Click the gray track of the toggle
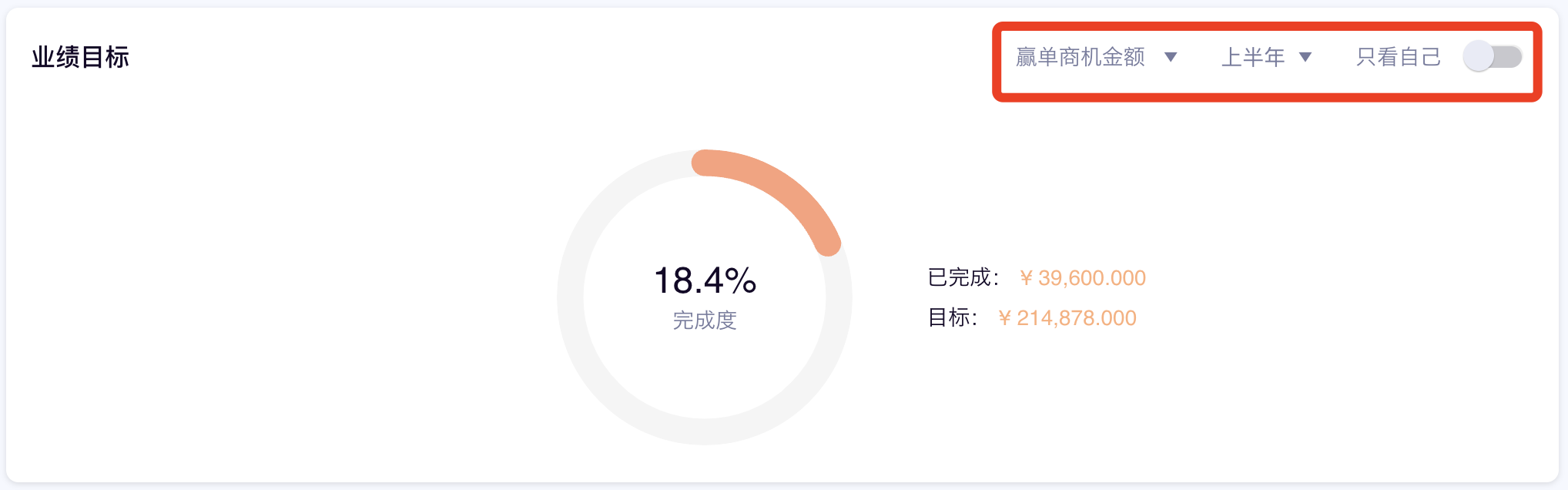The width and height of the screenshot is (1568, 490). click(x=1508, y=57)
